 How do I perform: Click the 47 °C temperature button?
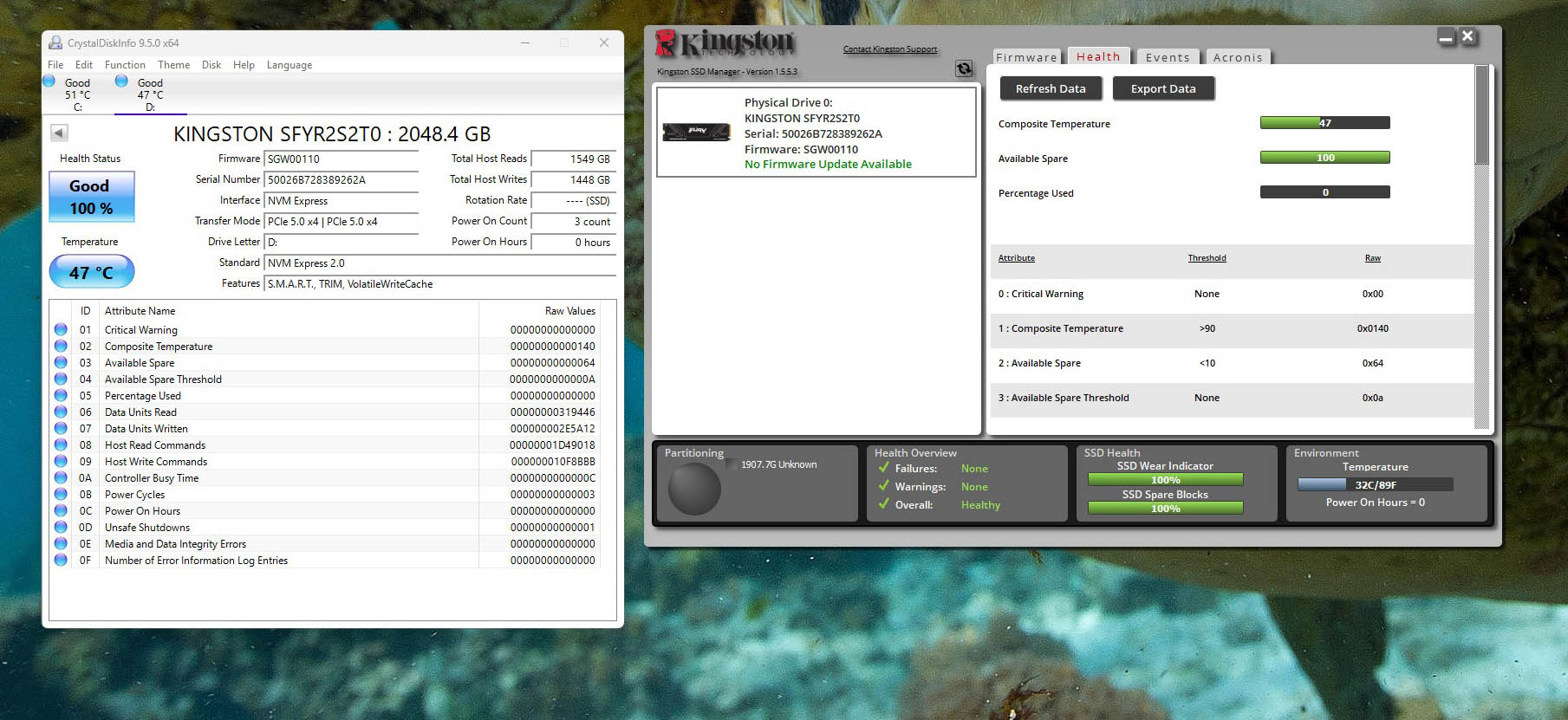point(91,272)
